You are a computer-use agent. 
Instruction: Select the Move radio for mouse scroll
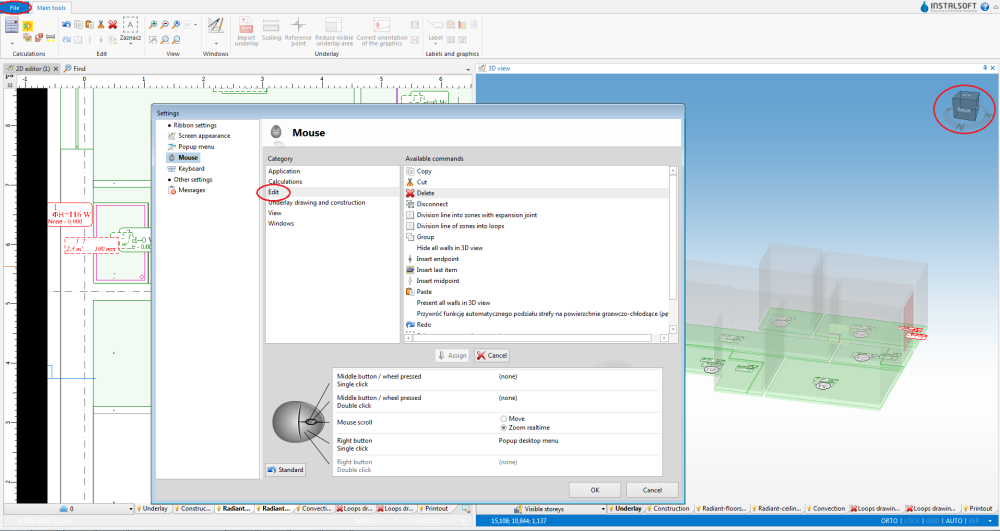click(504, 419)
